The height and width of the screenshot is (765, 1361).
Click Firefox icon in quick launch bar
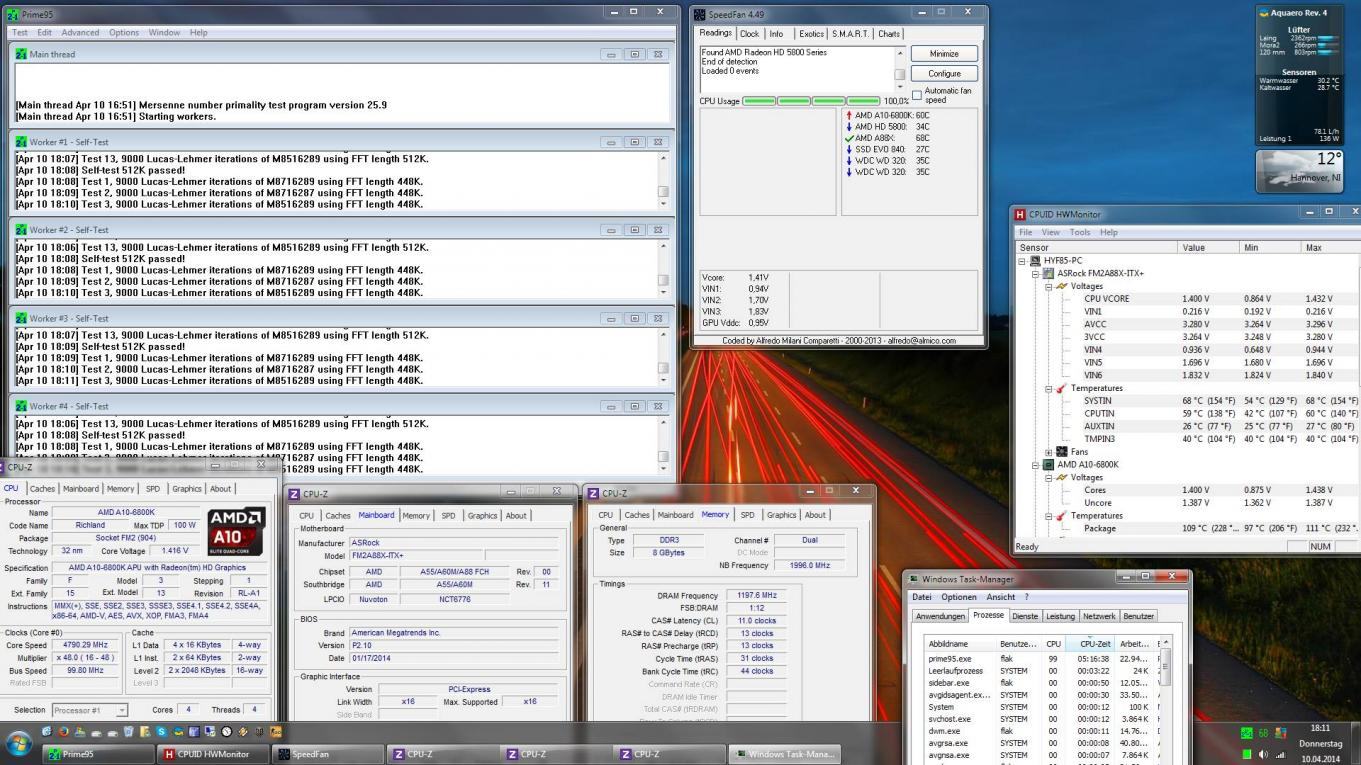click(x=64, y=731)
